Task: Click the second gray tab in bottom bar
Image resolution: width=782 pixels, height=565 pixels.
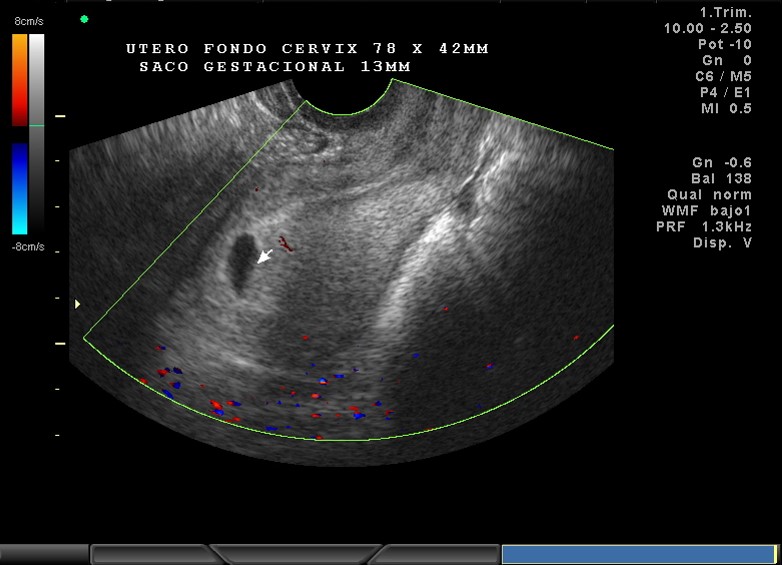Action: pyautogui.click(x=150, y=554)
